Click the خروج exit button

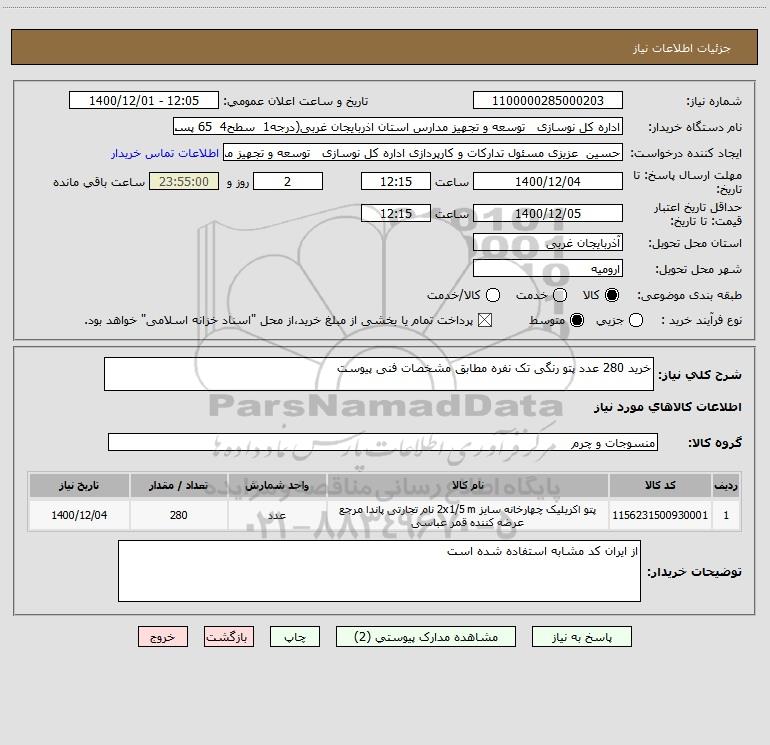point(163,637)
